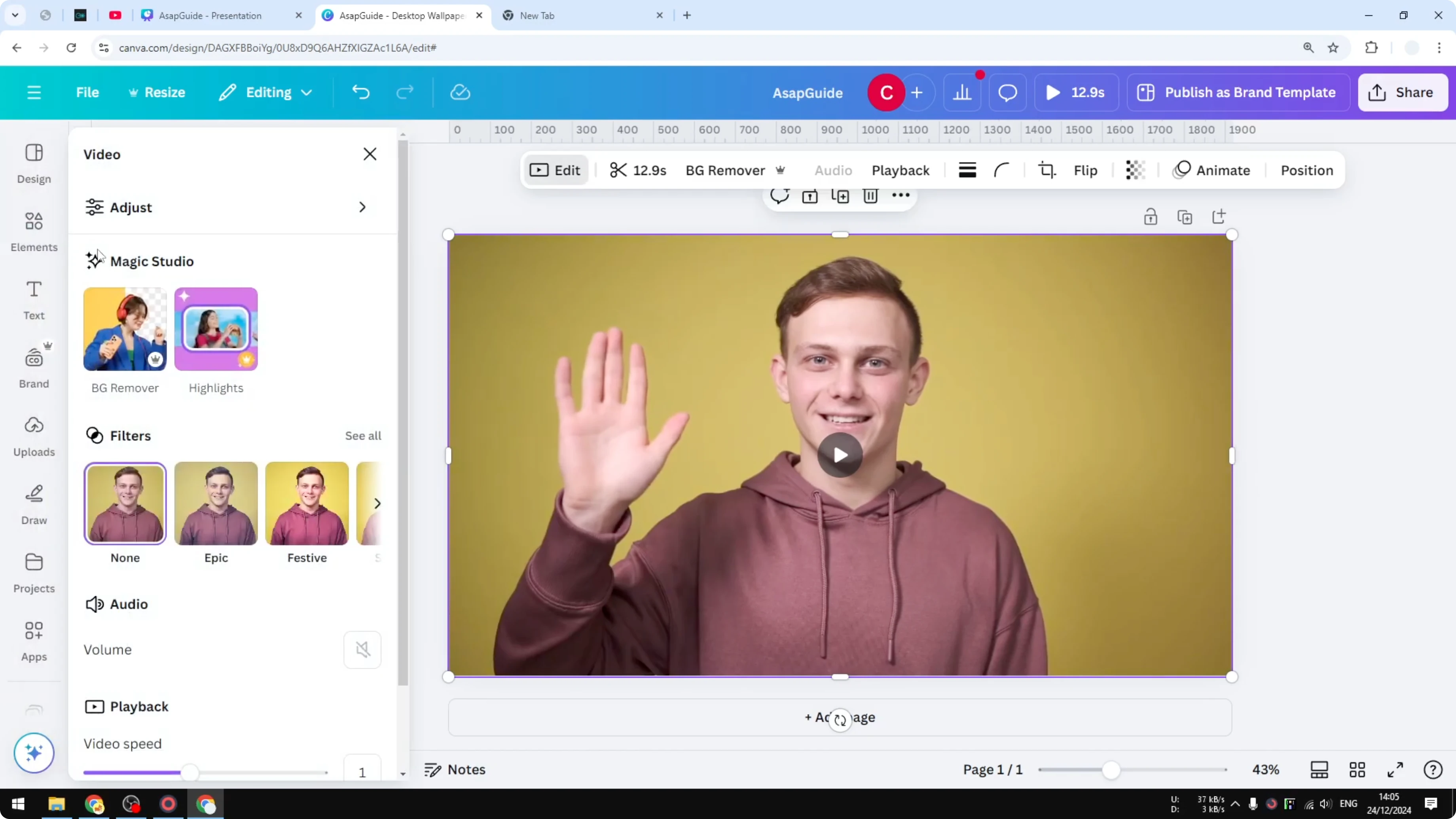Delete the selected video using trash icon
The width and height of the screenshot is (1456, 819).
(x=870, y=196)
